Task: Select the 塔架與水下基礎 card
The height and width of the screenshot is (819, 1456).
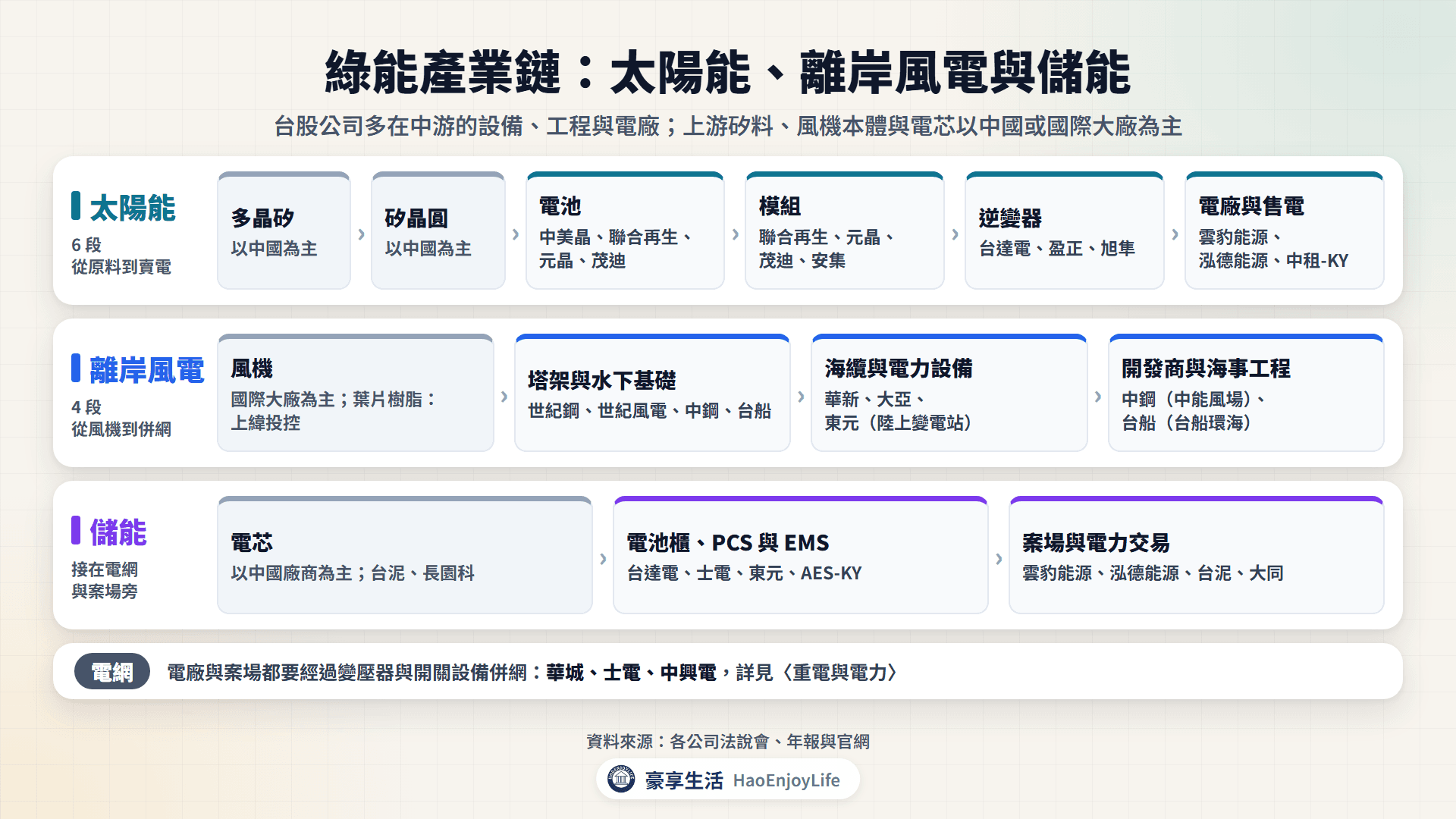Action: point(652,393)
